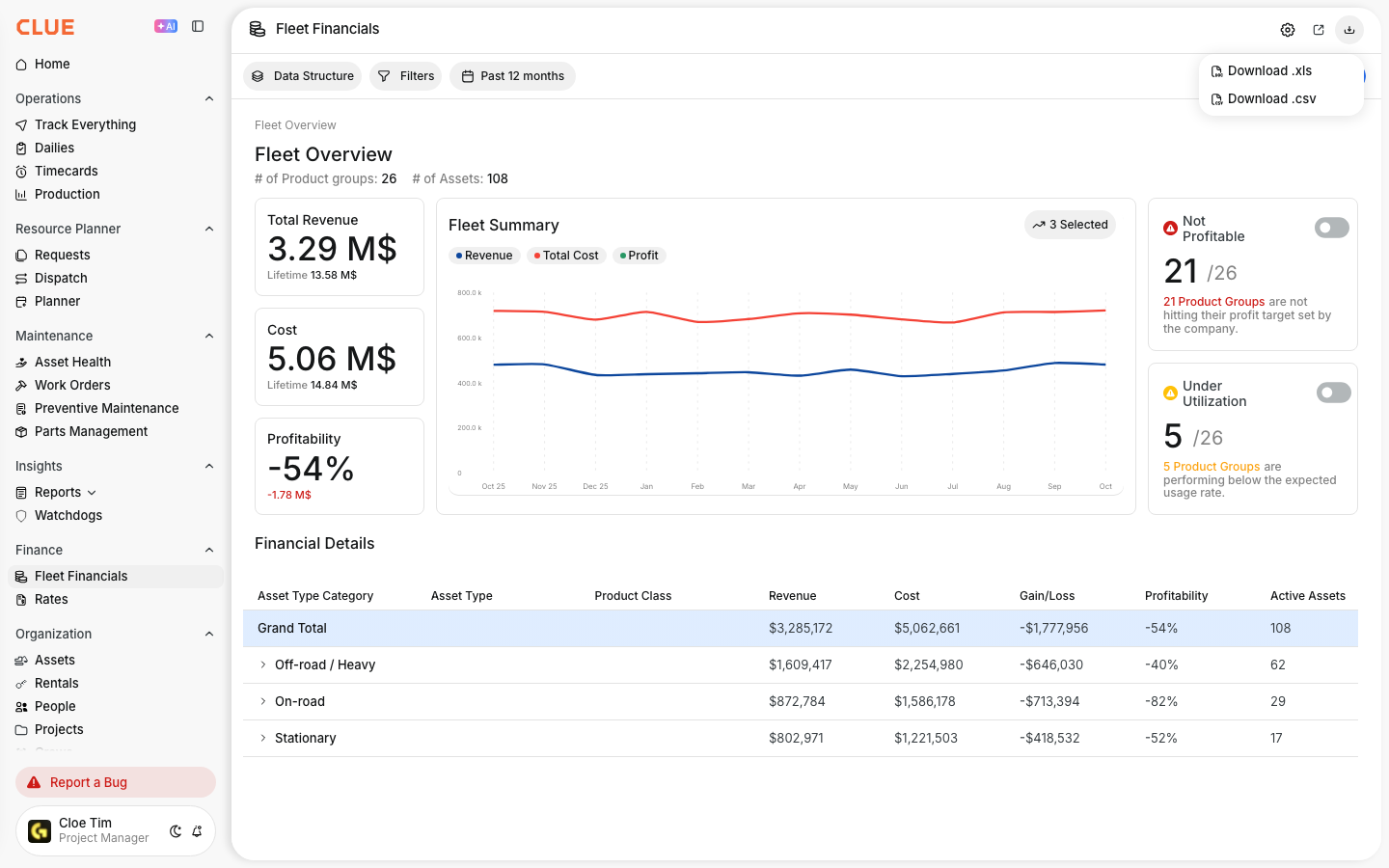Open notifications with the bell icon
This screenshot has width=1389, height=868.
pos(197,831)
